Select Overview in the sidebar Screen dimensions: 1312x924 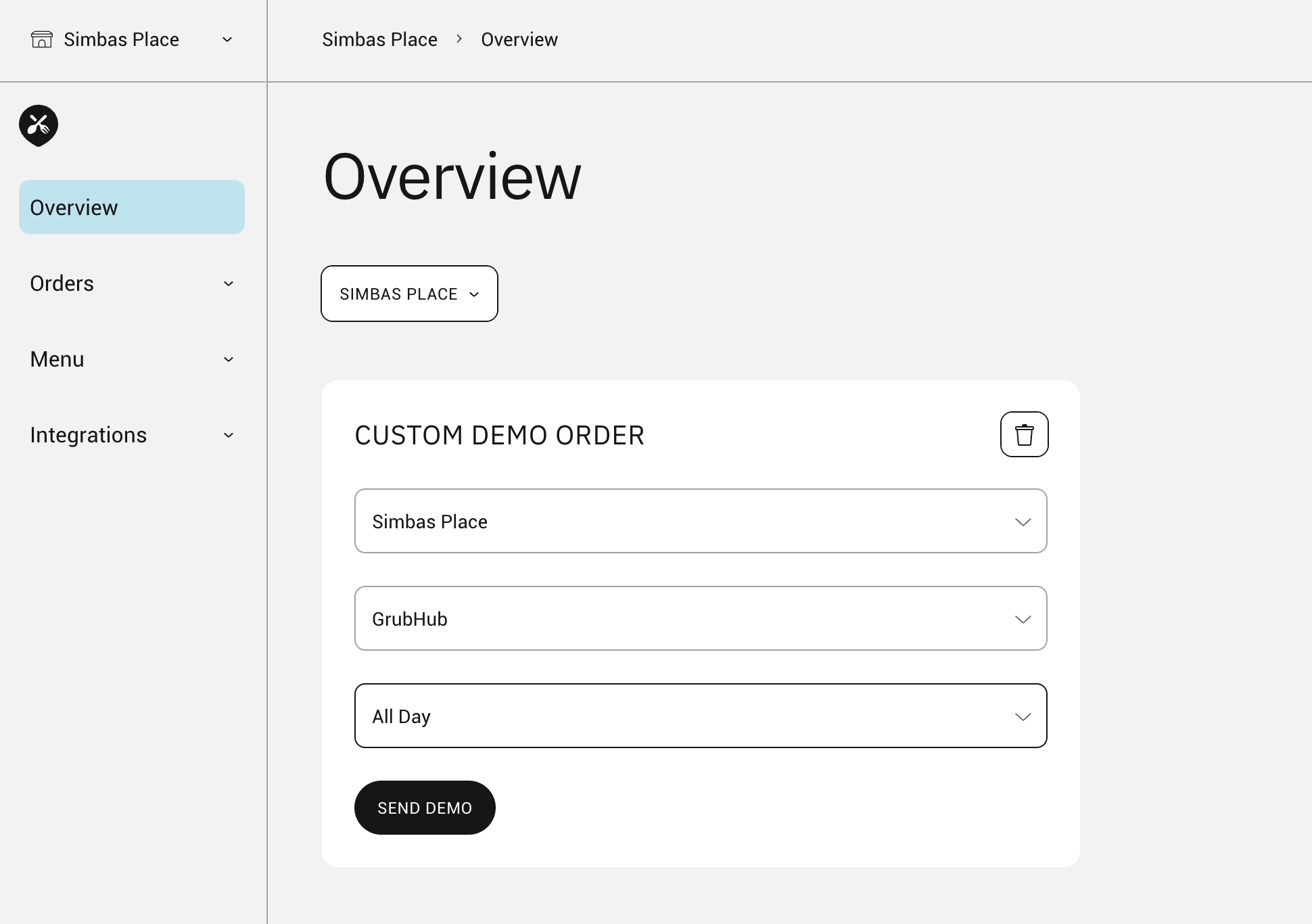pyautogui.click(x=131, y=207)
